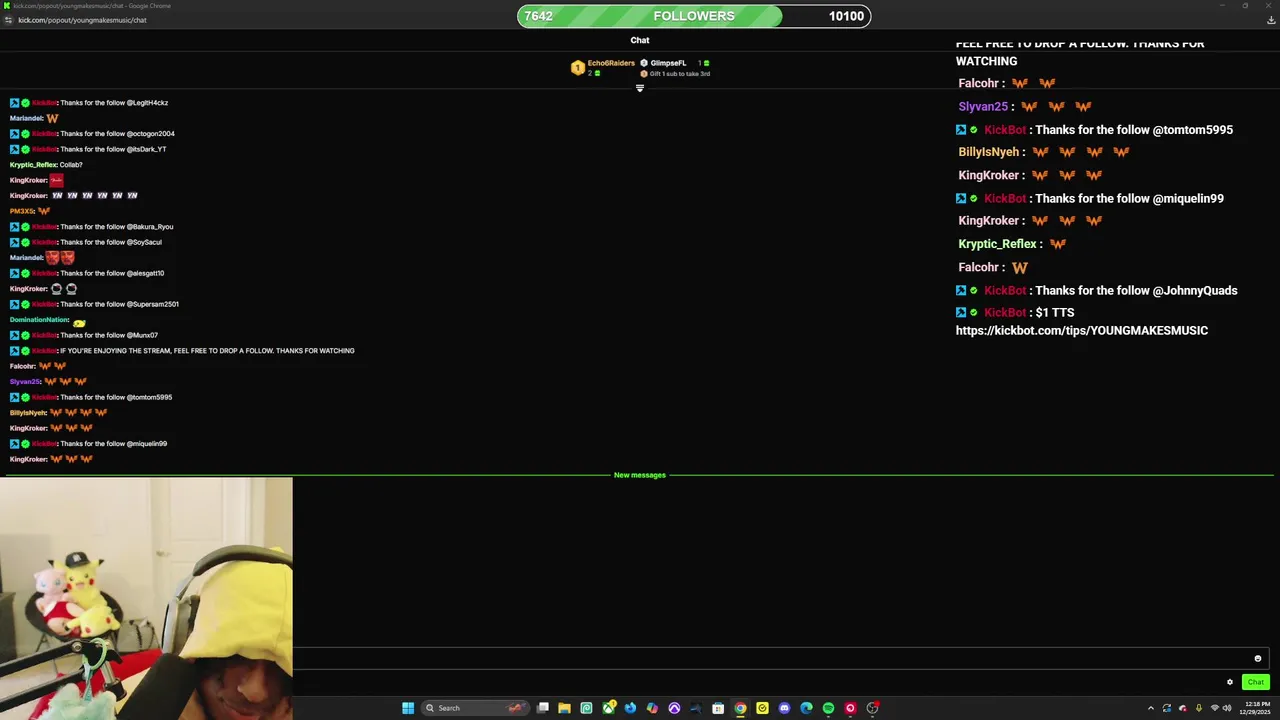The height and width of the screenshot is (720, 1280).
Task: Click 'Thanks for the follow @Bakura_Ryou' message
Action: [x=116, y=227]
